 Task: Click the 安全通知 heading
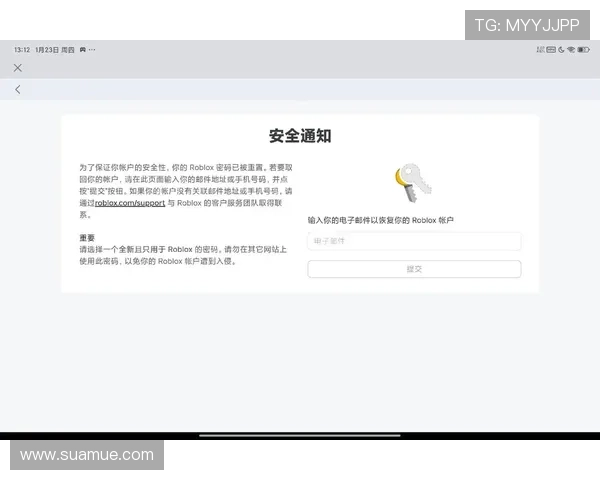[300, 136]
